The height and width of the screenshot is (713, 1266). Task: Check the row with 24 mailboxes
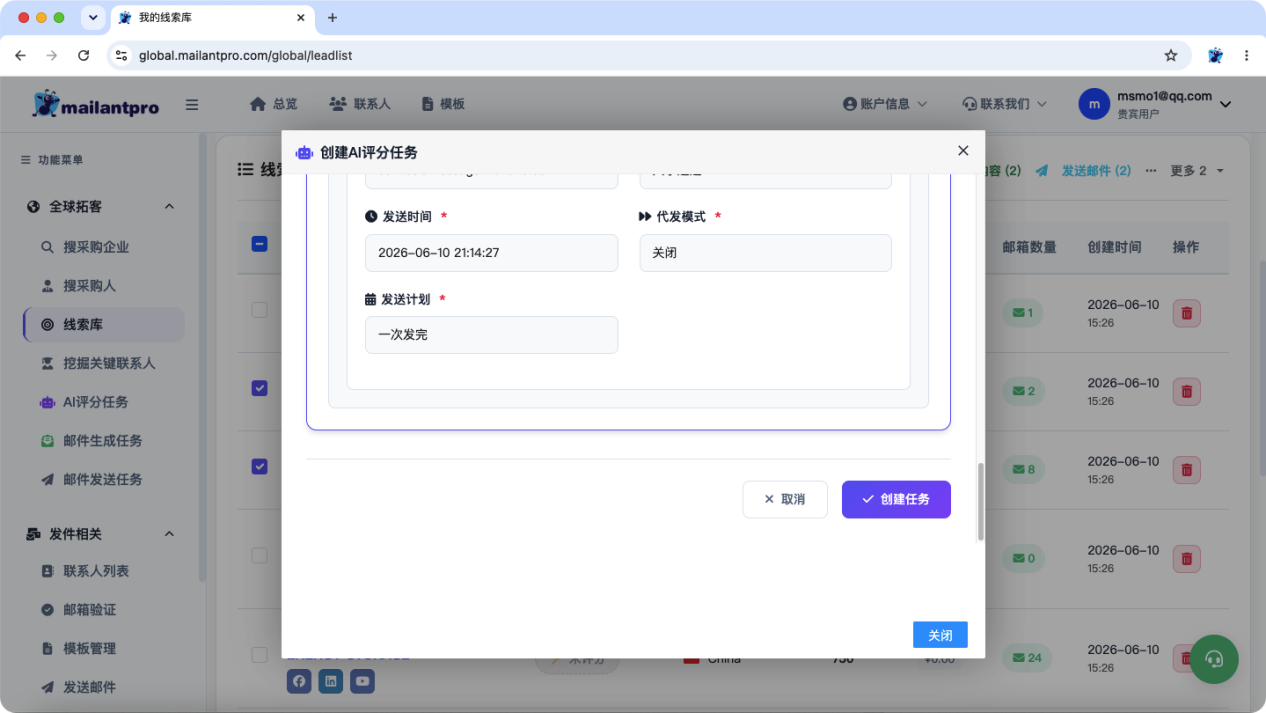pyautogui.click(x=259, y=654)
